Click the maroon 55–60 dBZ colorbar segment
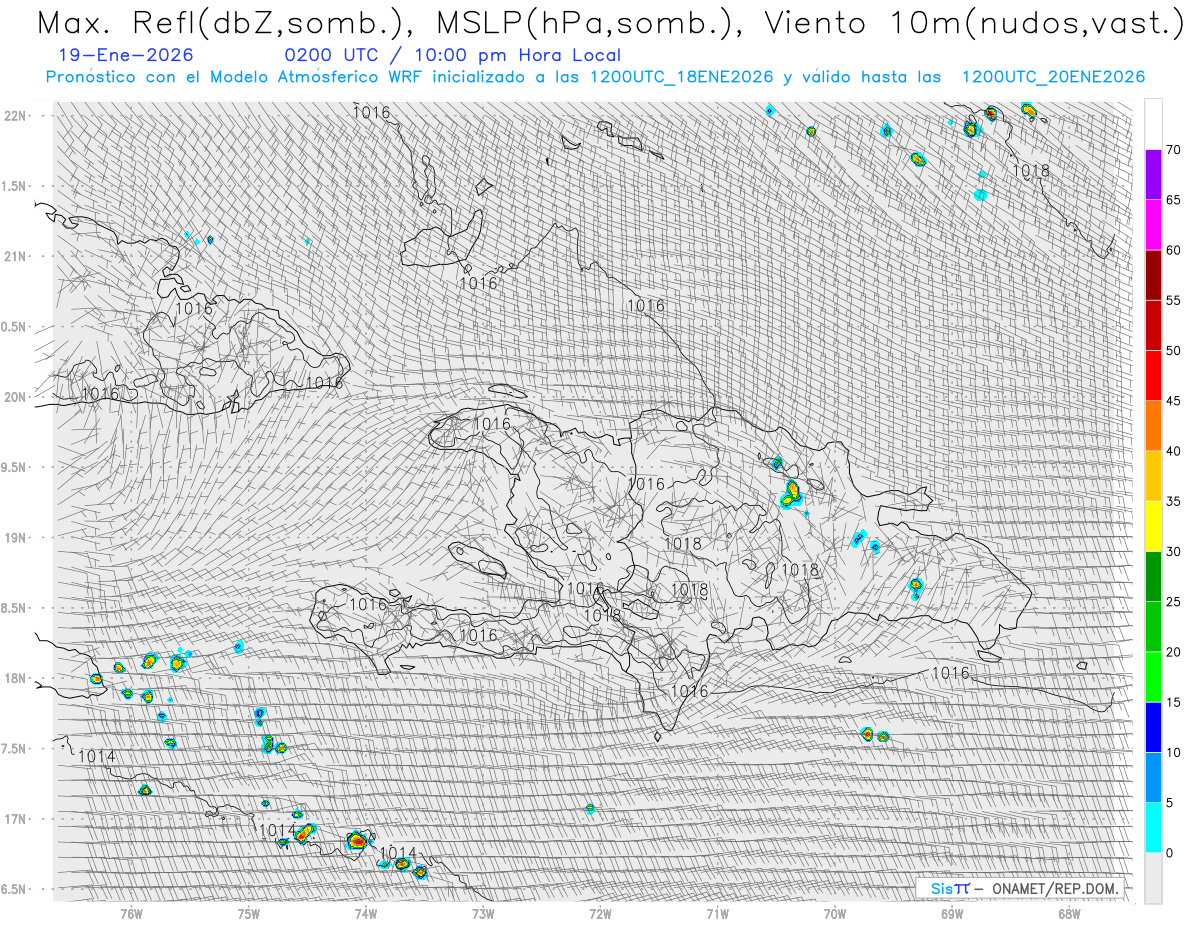1200x927 pixels. pos(1153,275)
